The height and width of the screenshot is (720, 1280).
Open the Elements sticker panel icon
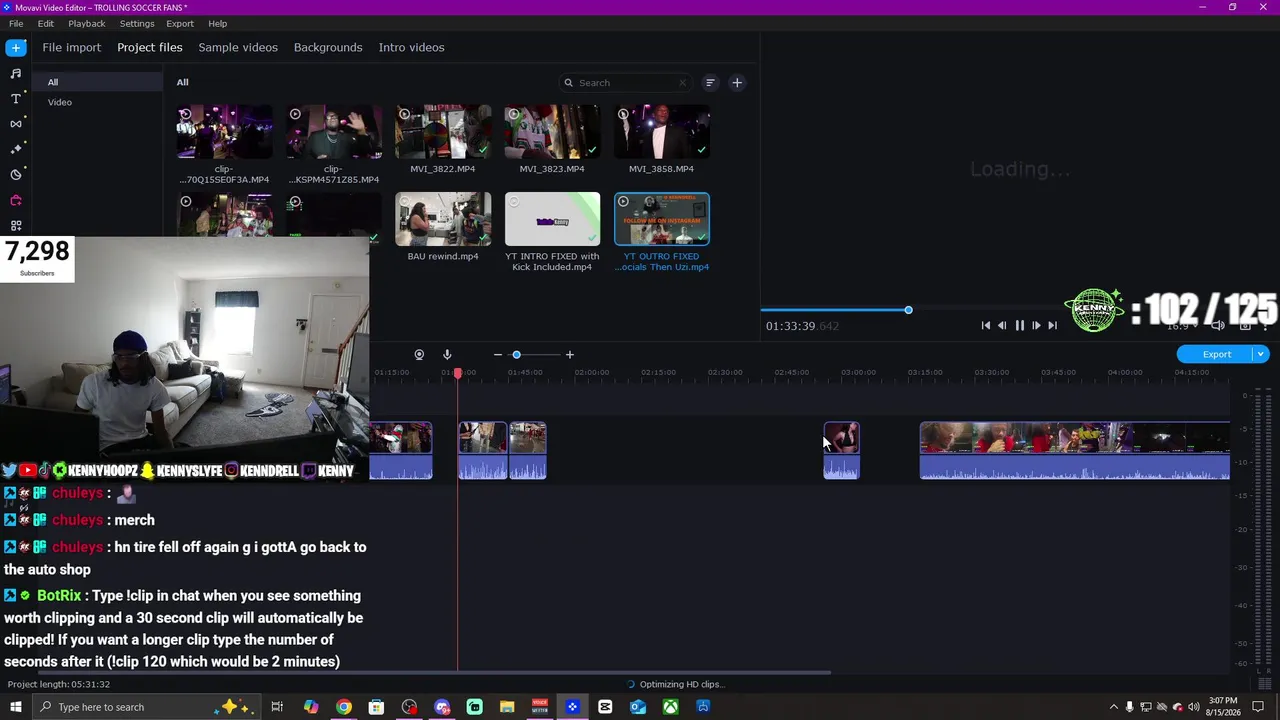pos(16,174)
